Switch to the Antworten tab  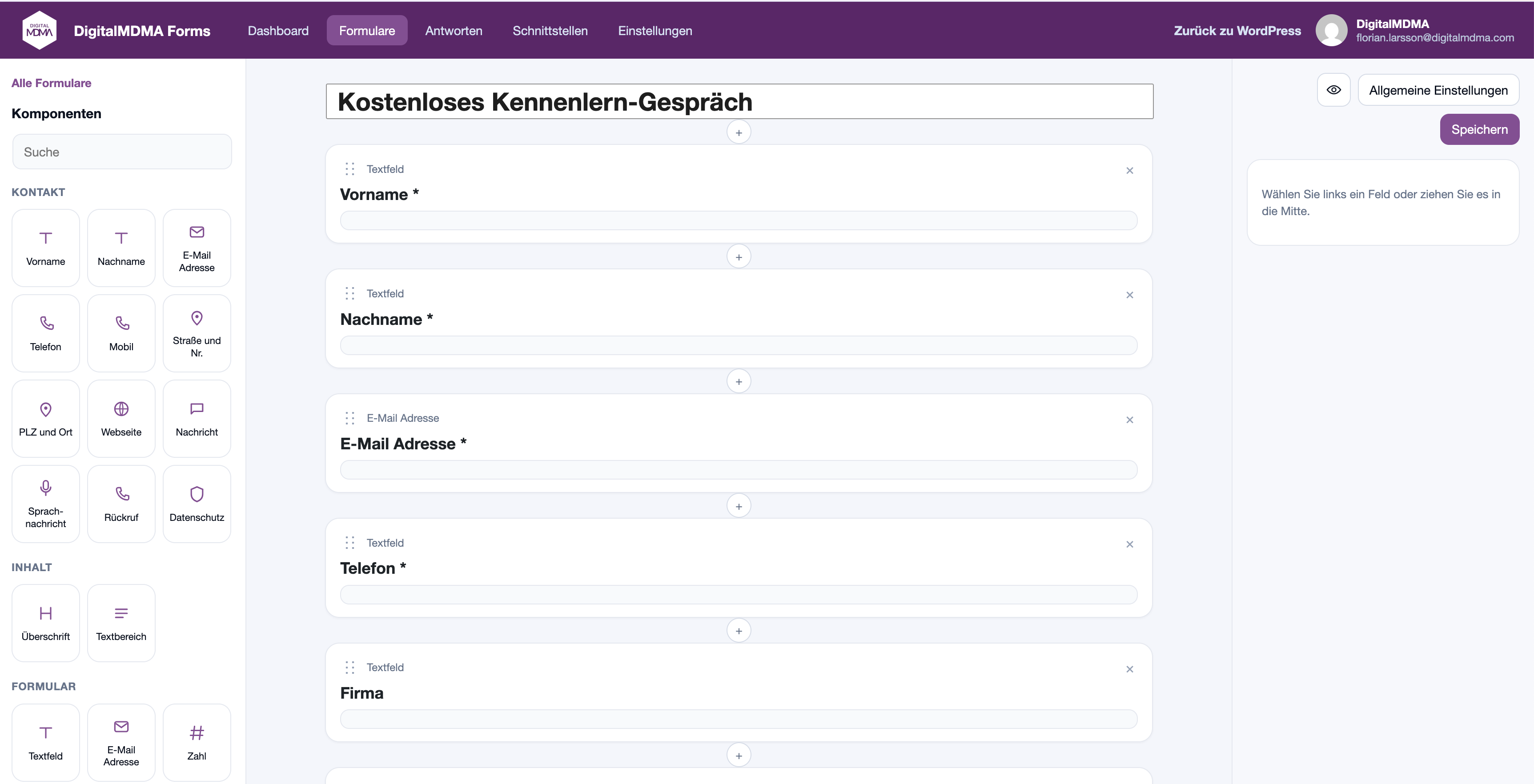(x=454, y=30)
